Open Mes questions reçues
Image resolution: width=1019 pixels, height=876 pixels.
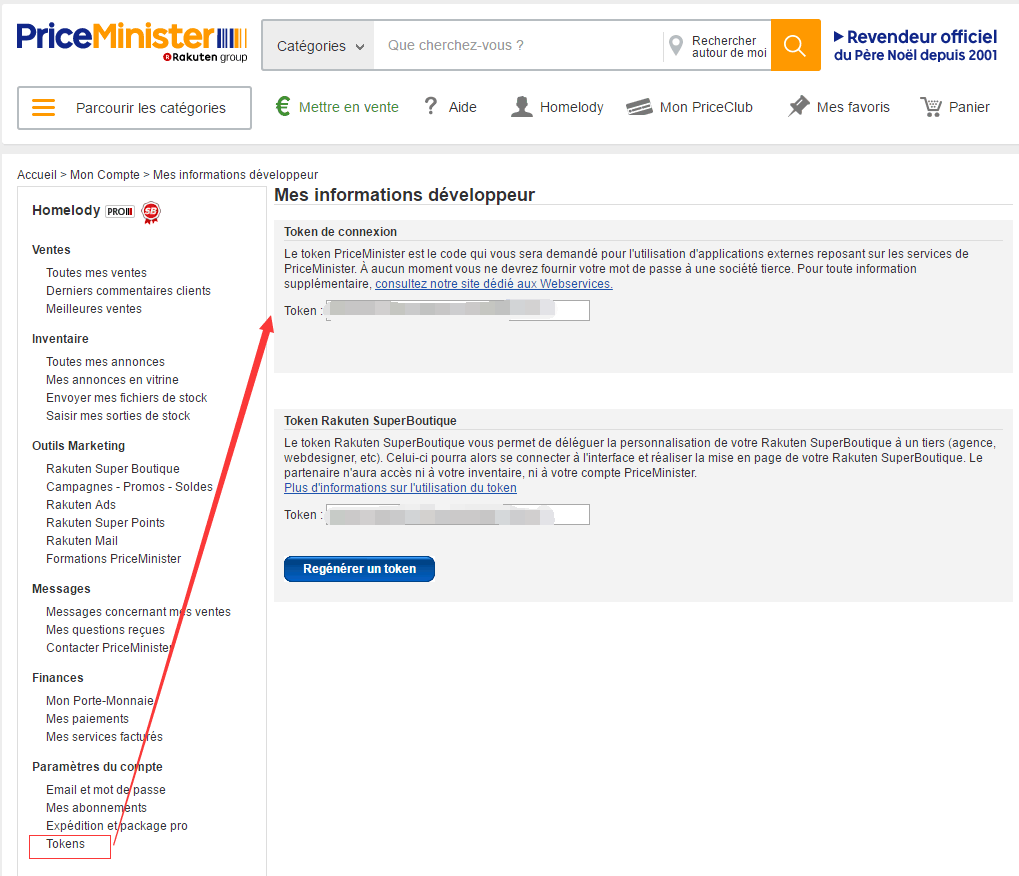click(105, 630)
